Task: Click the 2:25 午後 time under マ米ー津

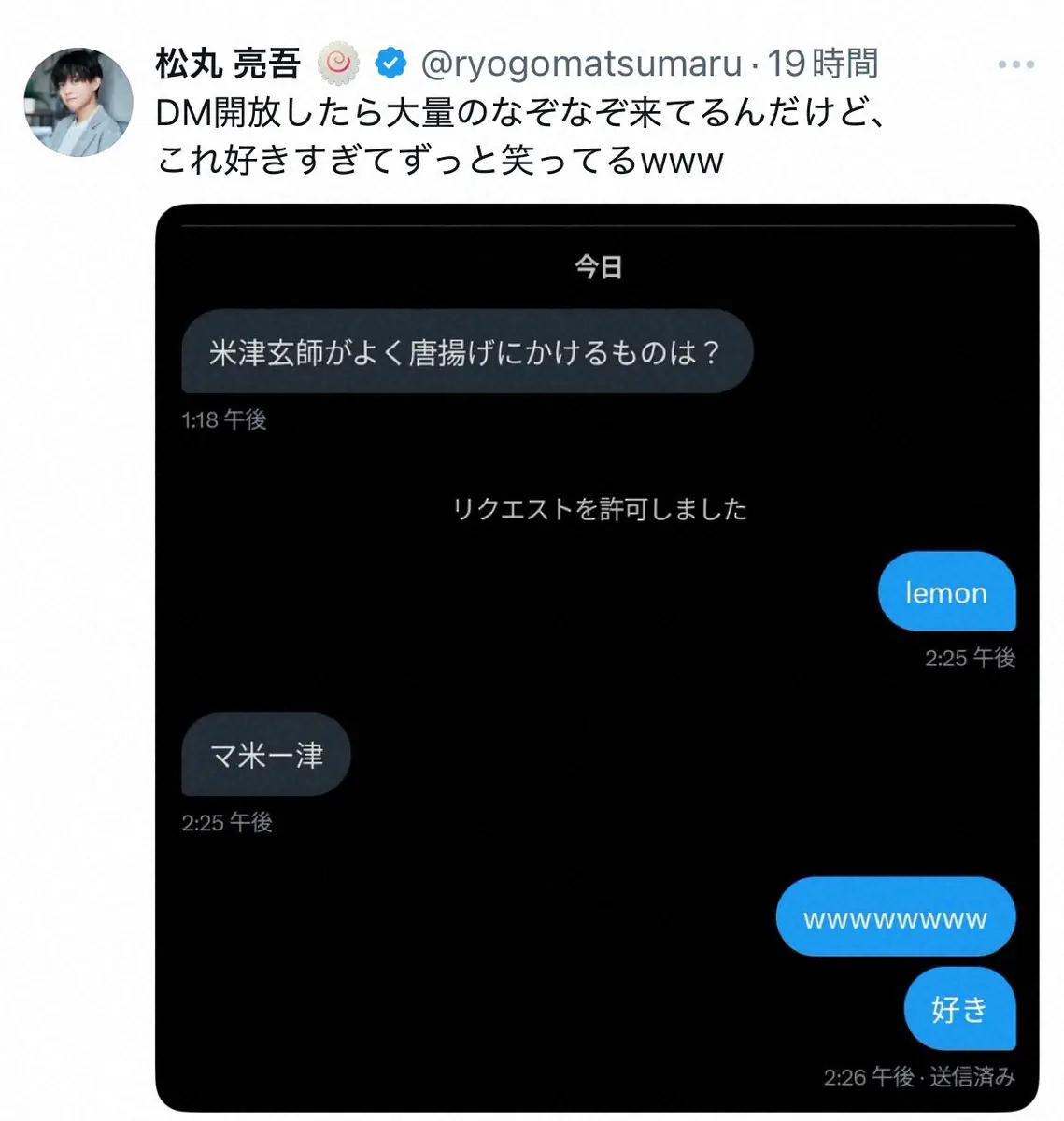Action: pyautogui.click(x=227, y=822)
